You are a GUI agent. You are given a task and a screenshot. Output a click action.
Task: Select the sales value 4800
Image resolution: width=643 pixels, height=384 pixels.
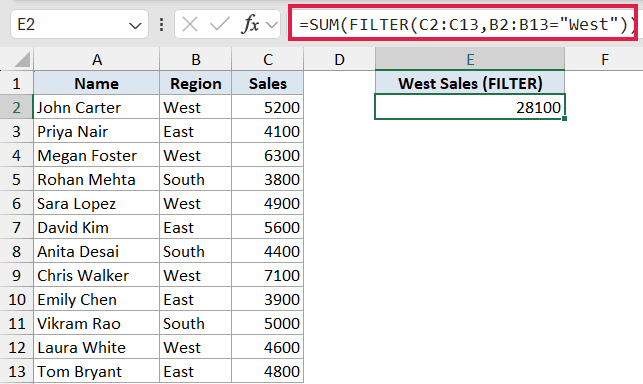click(268, 371)
